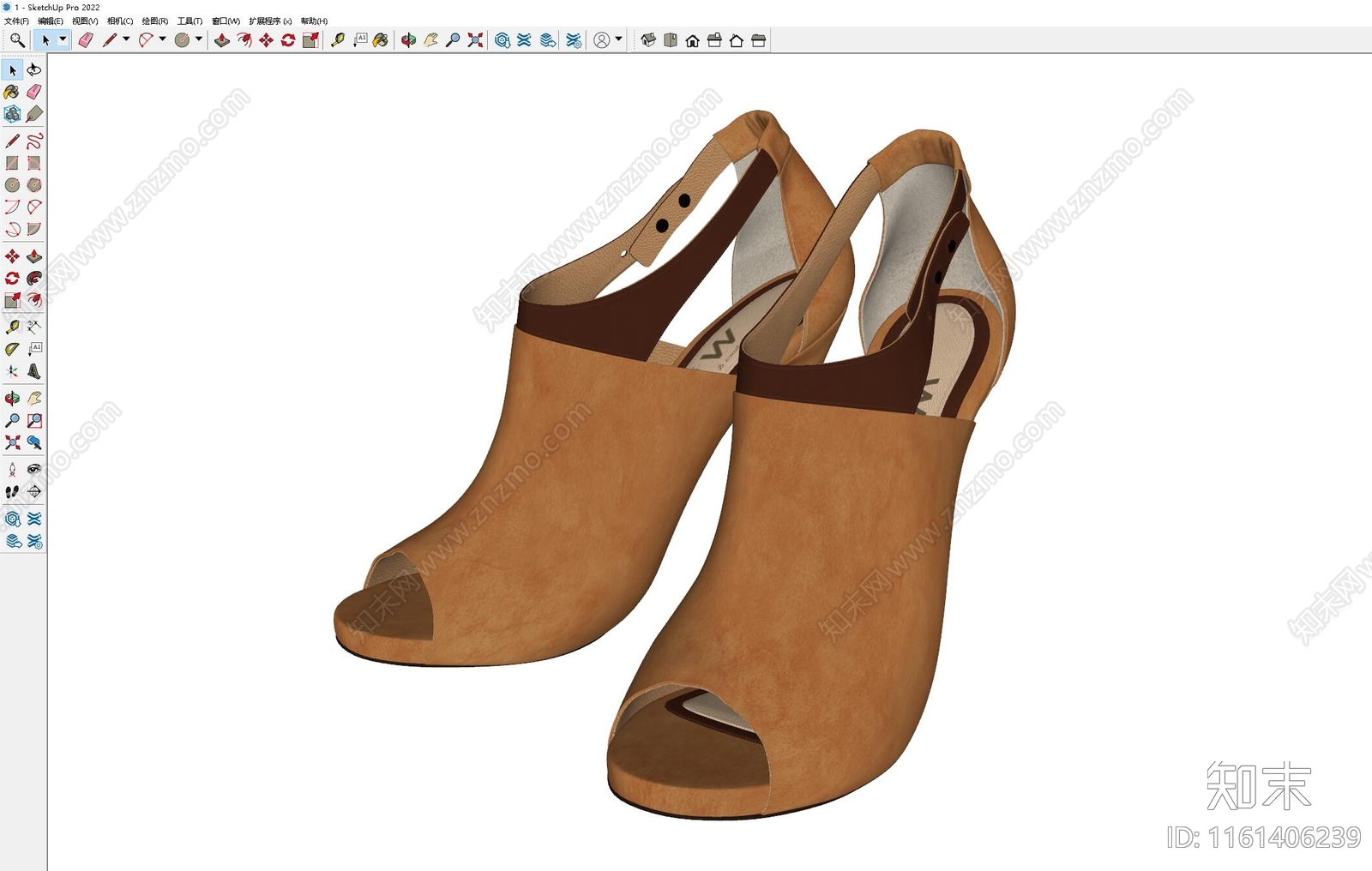Expand the user account dropdown arrow
Image resolution: width=1372 pixels, height=871 pixels.
coord(618,39)
